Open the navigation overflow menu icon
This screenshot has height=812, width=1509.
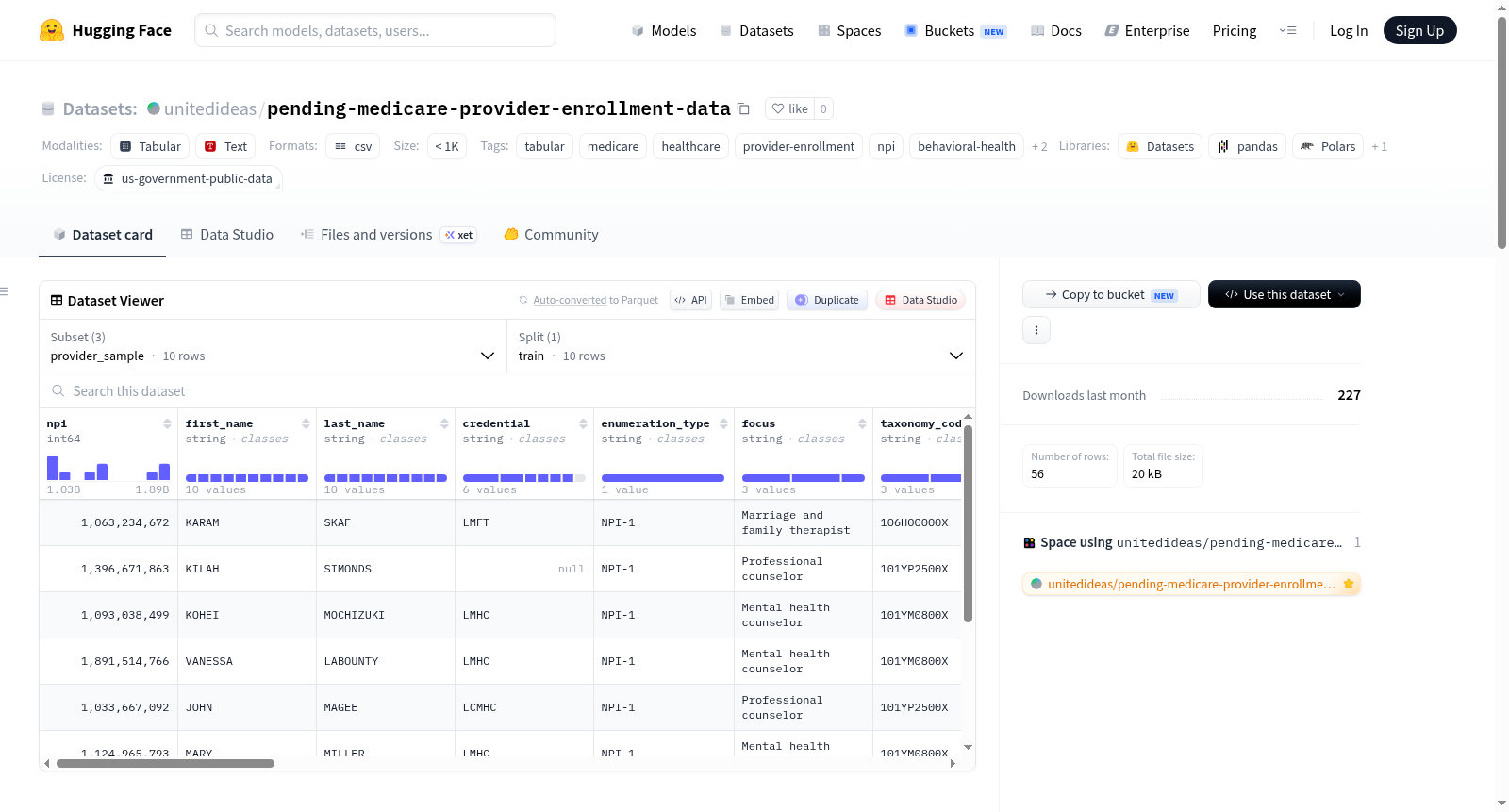[x=1287, y=30]
